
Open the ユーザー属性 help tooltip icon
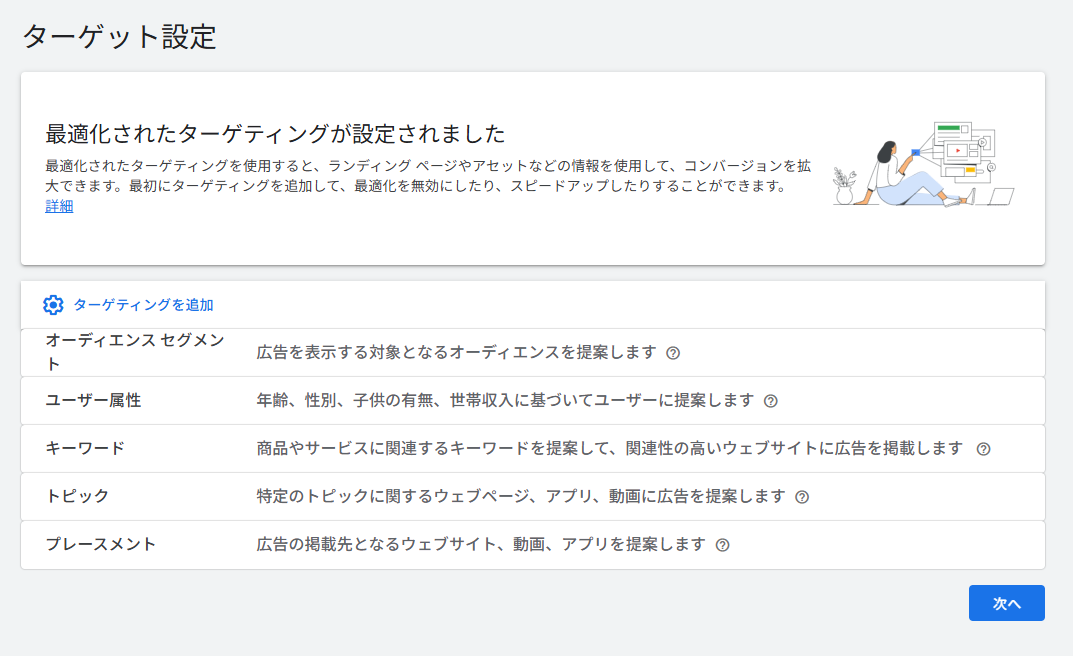tap(770, 401)
